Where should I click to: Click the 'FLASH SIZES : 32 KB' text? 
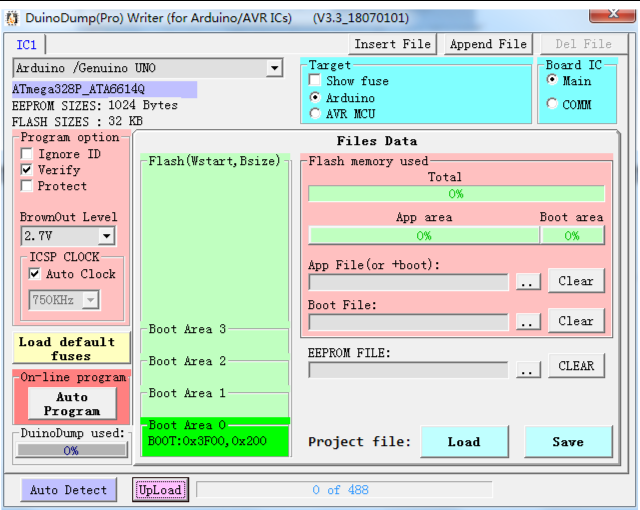coord(77,121)
